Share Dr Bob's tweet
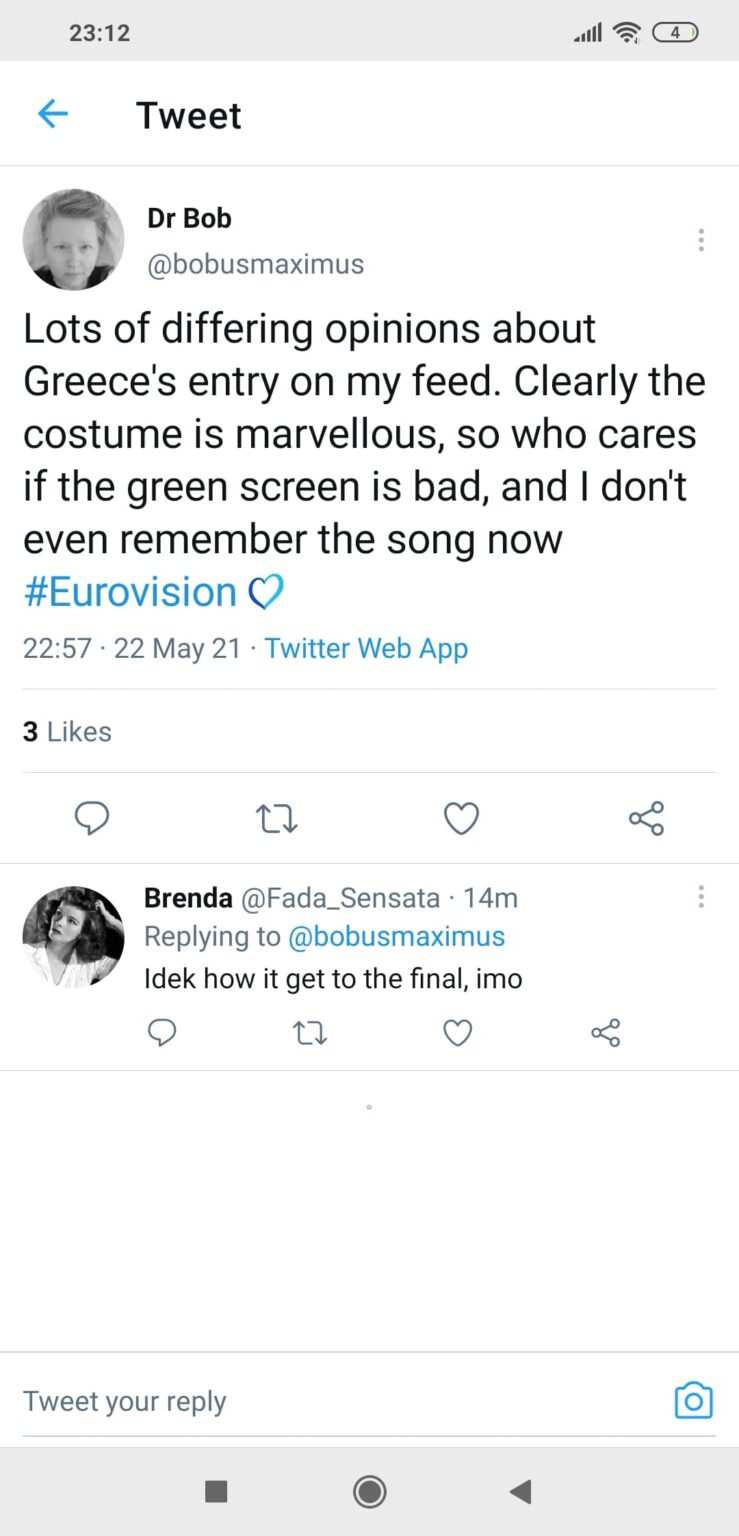The height and width of the screenshot is (1536, 739). (646, 818)
